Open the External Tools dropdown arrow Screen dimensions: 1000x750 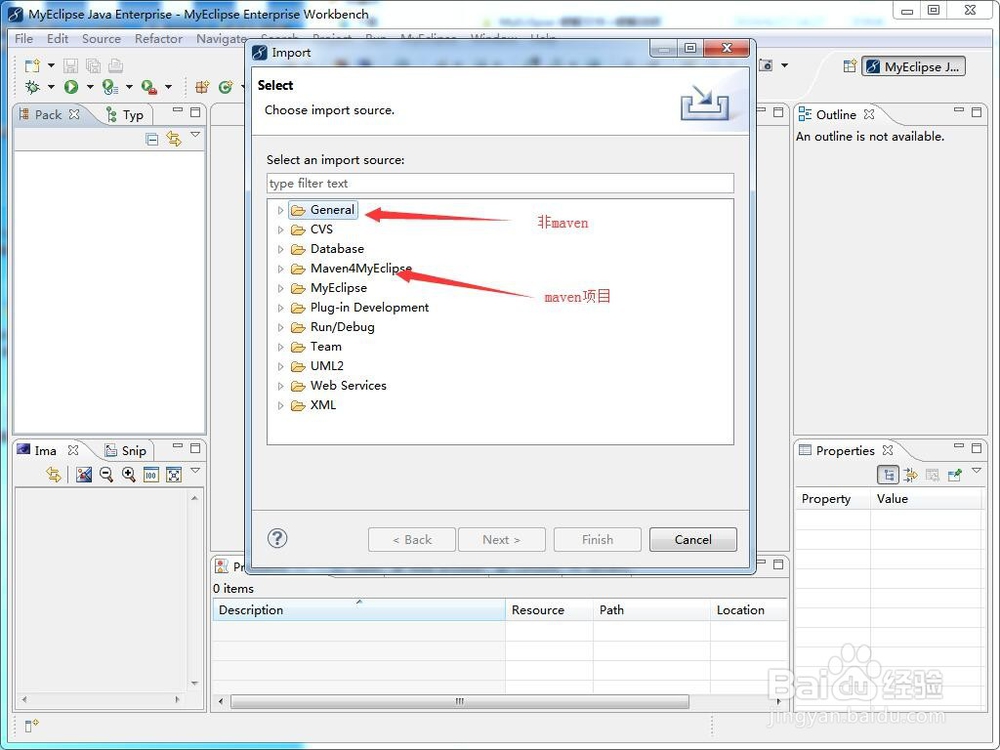point(168,87)
